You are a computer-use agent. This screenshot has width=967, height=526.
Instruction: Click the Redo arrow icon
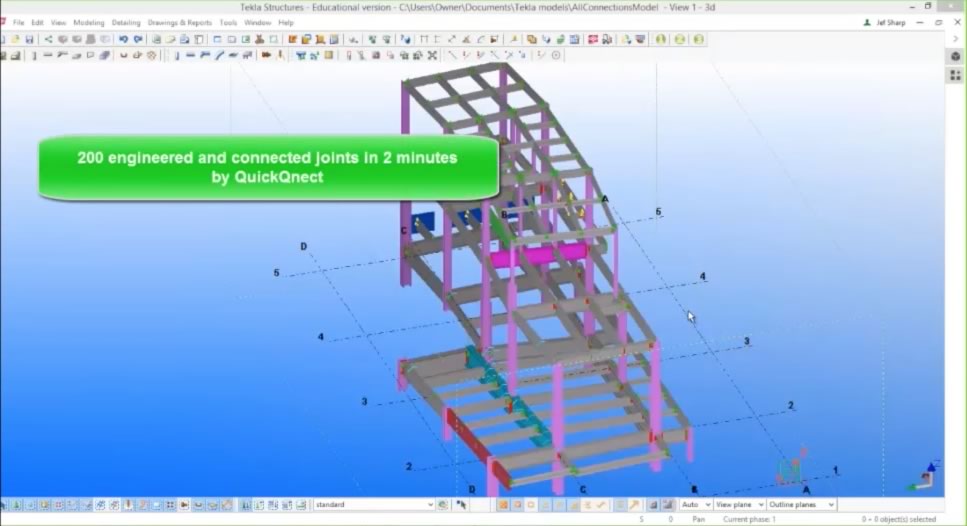135,39
